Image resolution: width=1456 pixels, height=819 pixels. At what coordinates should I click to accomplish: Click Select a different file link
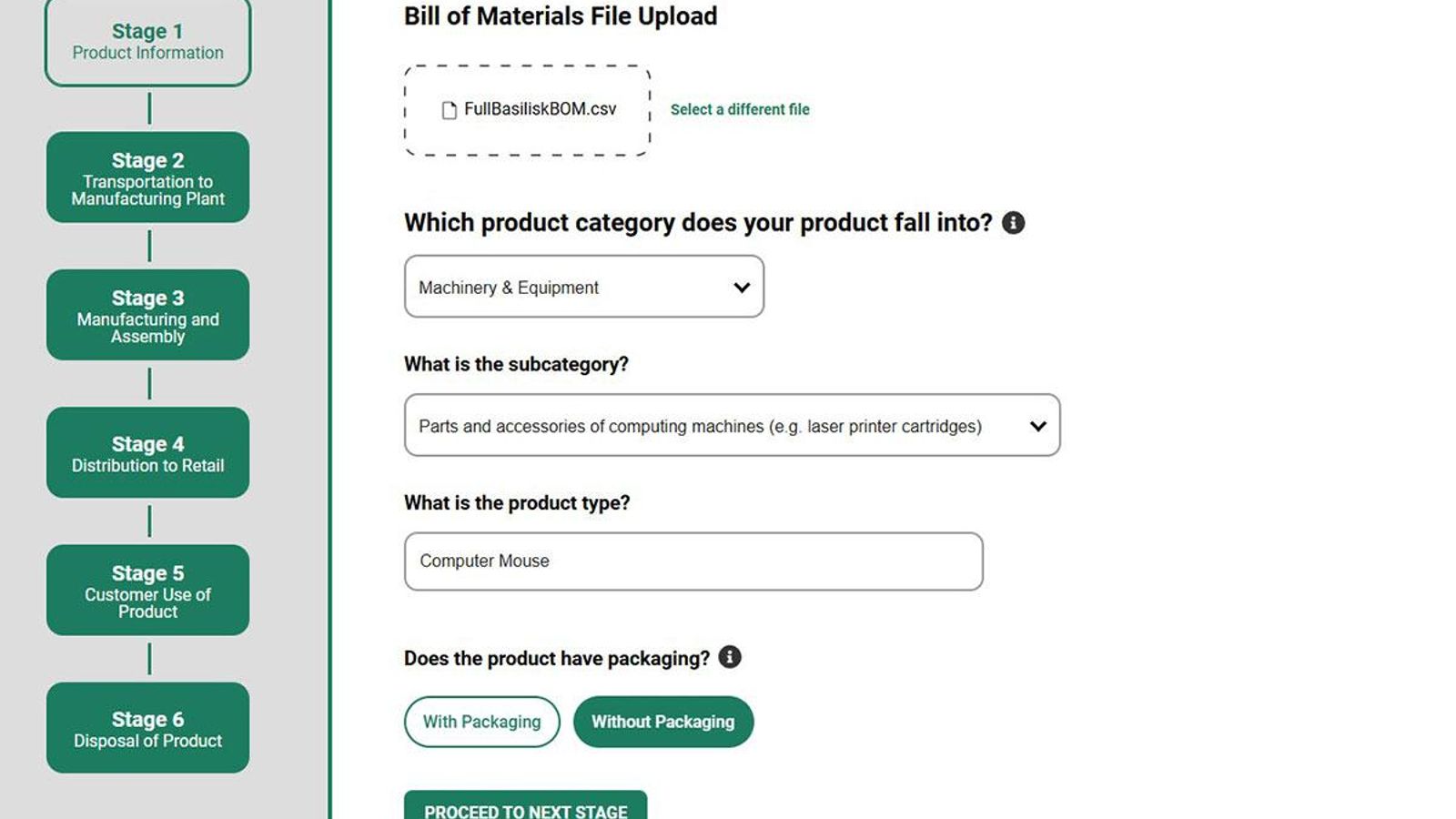[x=740, y=109]
